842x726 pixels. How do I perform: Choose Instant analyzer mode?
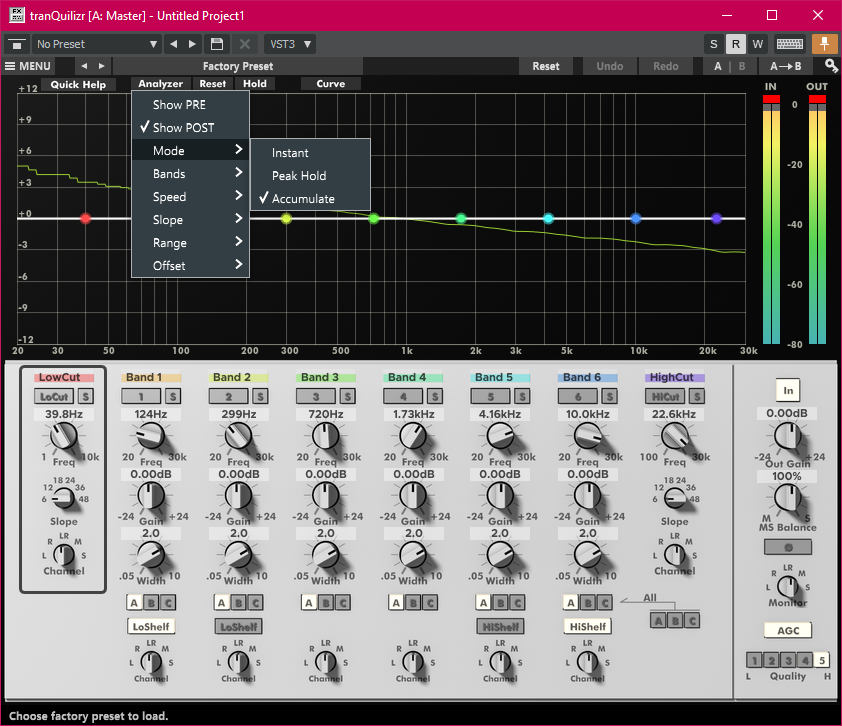click(310, 153)
